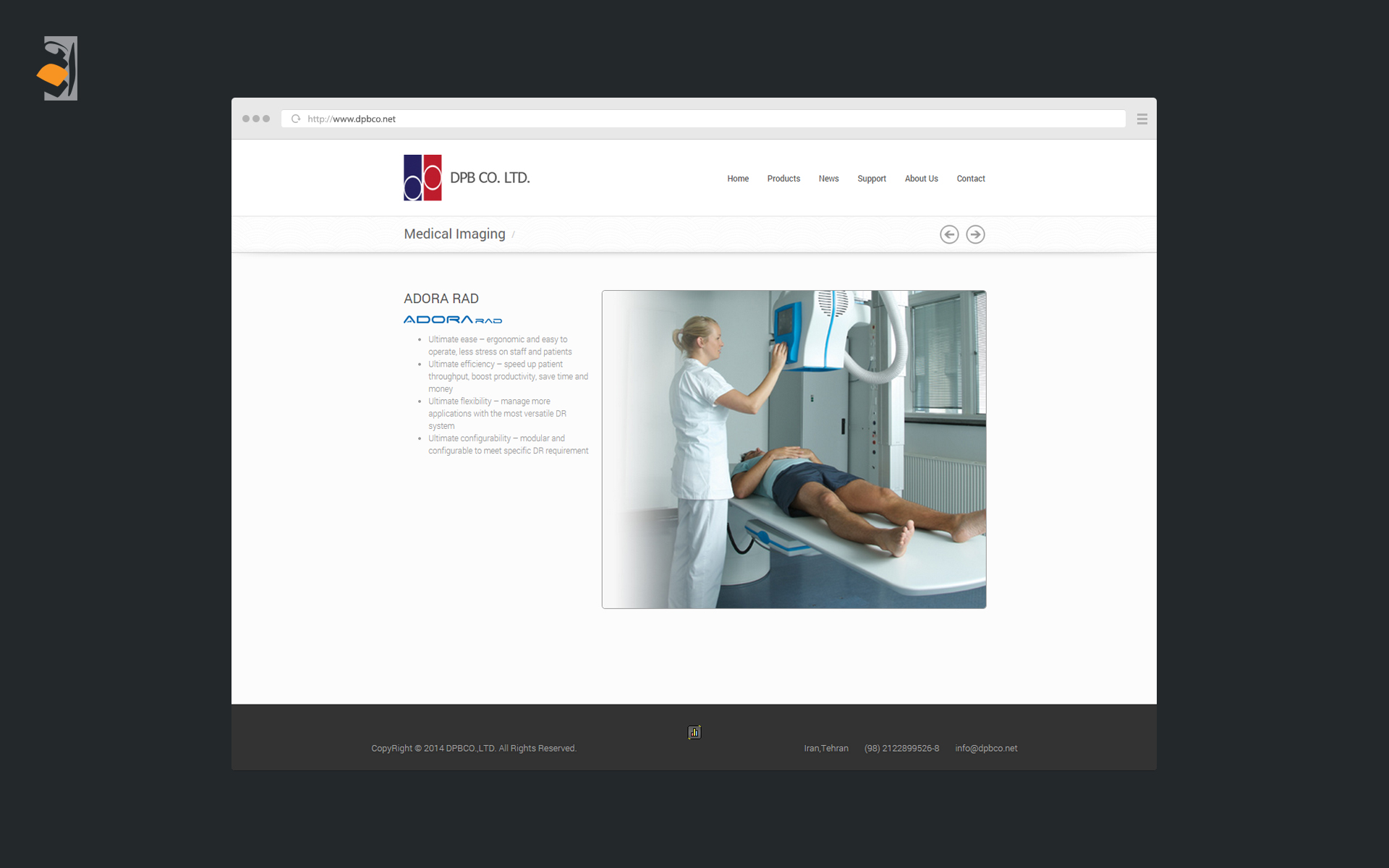Click the info@dpbco.net email link
Screen dimensions: 1389x868
[x=986, y=748]
